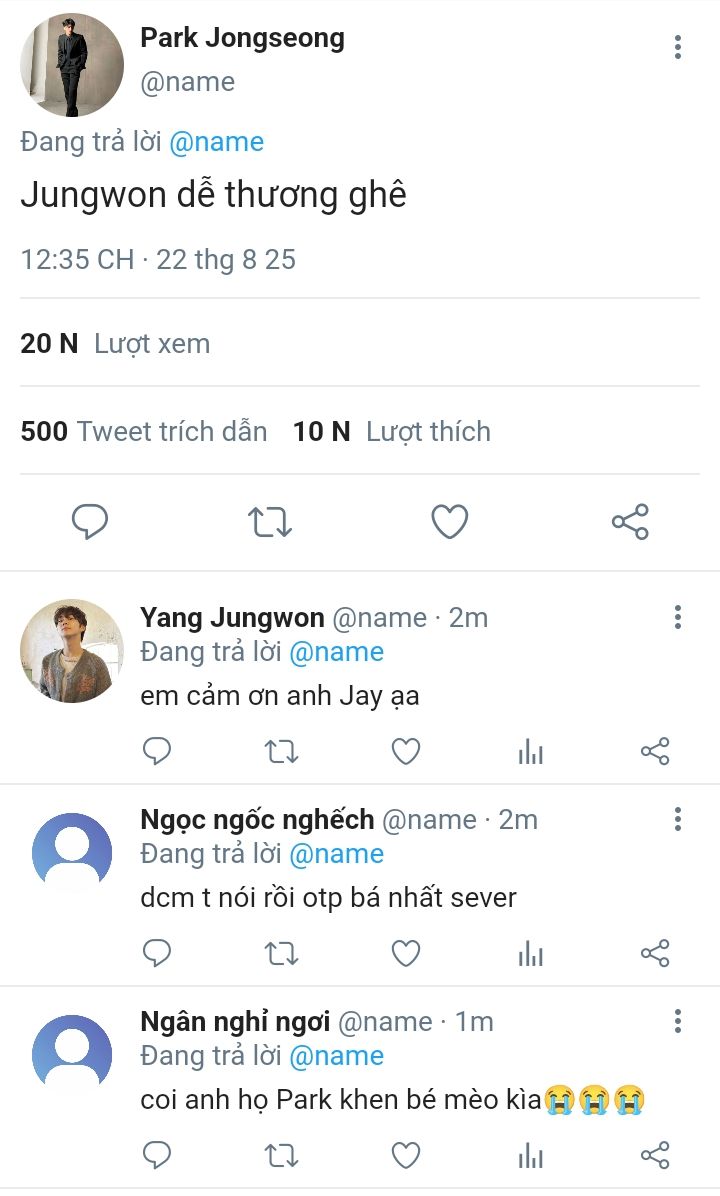Retweet Ngân nghỉ ngơi's reply
720x1196 pixels.
282,1156
